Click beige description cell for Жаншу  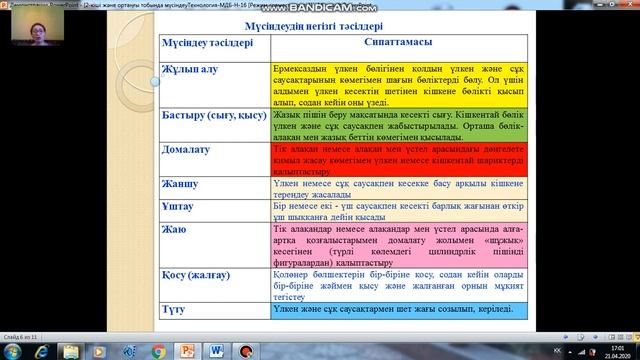[399, 188]
